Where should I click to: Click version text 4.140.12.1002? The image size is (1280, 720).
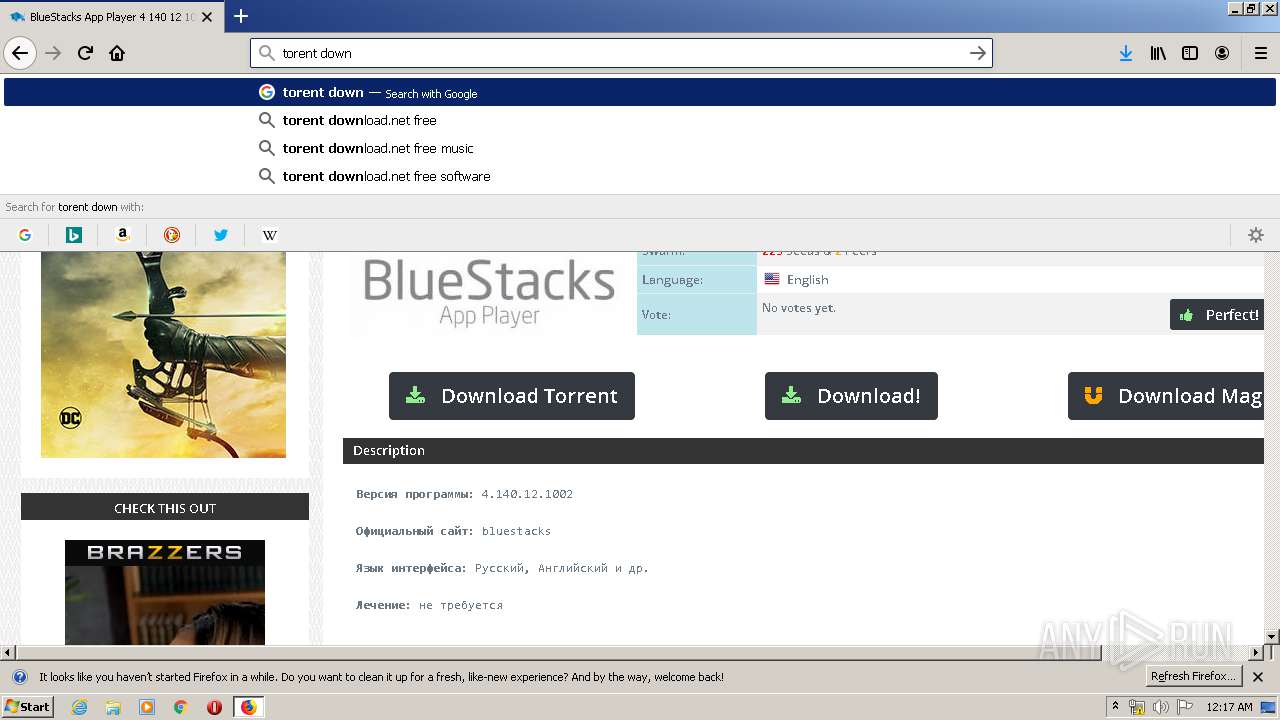[527, 494]
